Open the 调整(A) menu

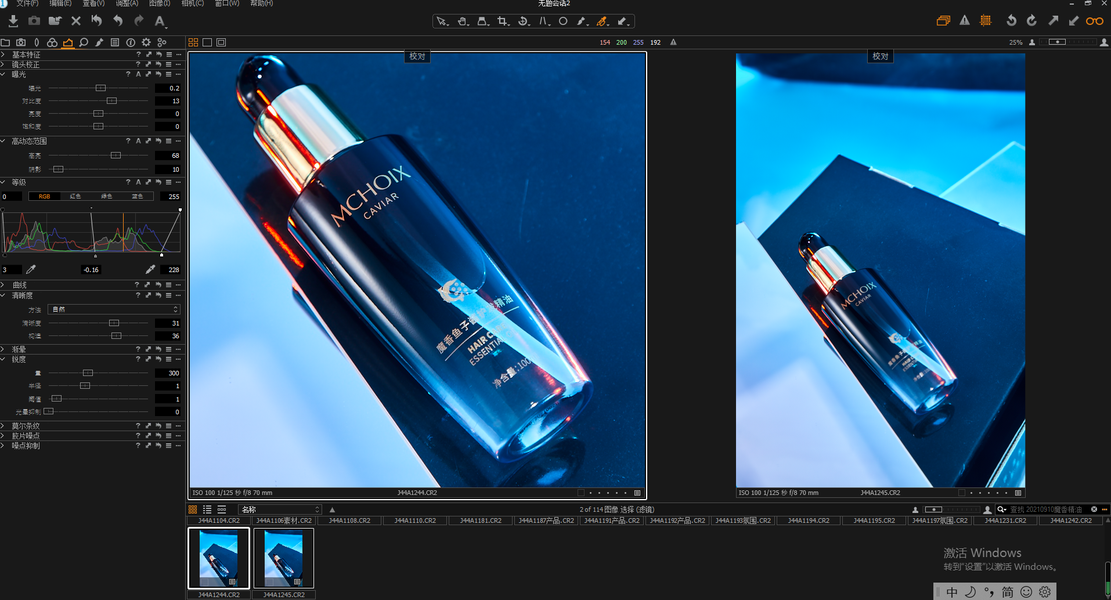pos(126,4)
